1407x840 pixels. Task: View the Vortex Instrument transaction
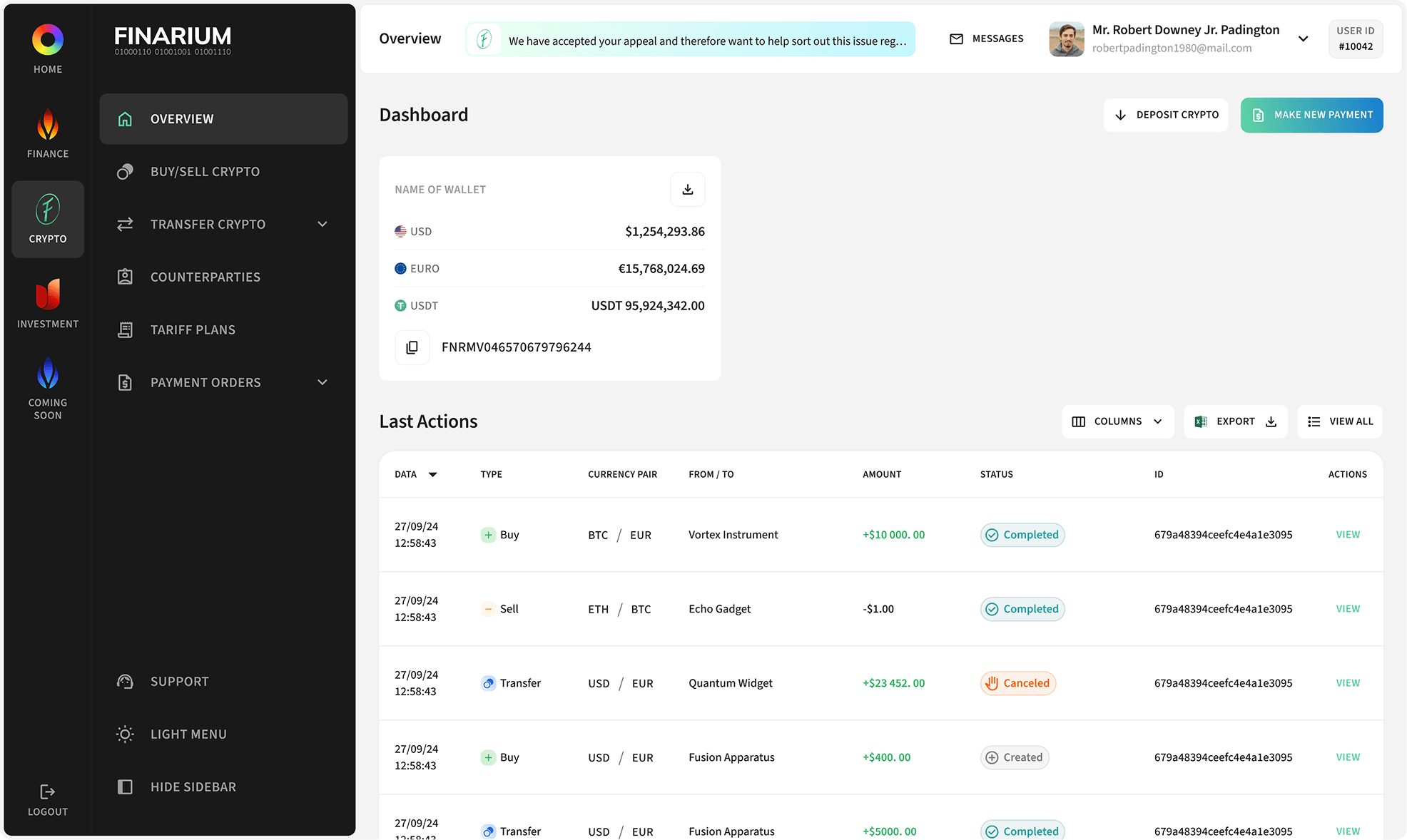[x=1347, y=534]
